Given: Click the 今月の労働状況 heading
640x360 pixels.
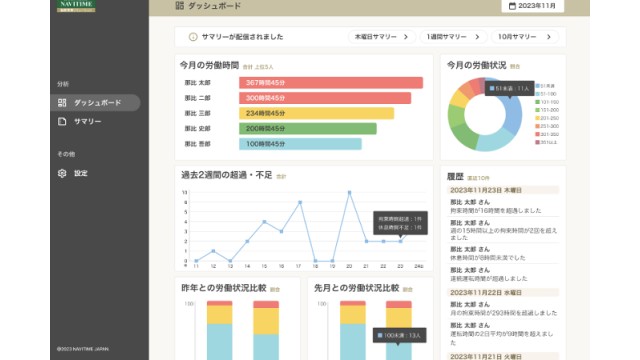Looking at the screenshot, I should coord(476,65).
